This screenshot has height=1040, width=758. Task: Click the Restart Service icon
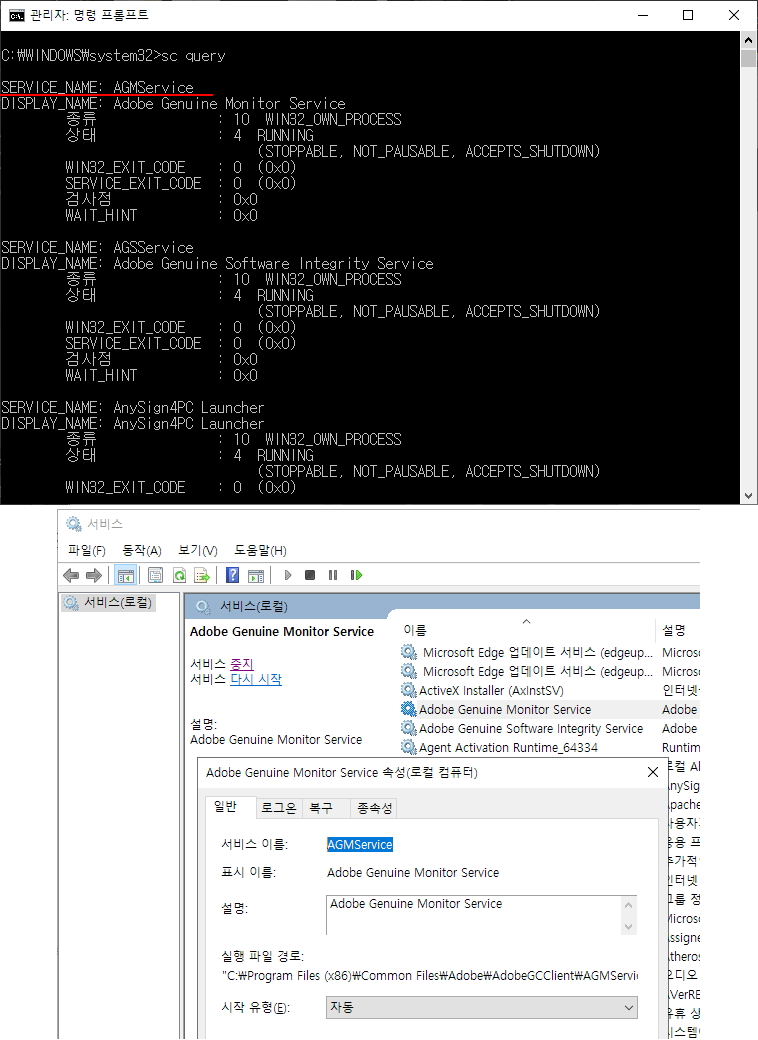pos(356,575)
